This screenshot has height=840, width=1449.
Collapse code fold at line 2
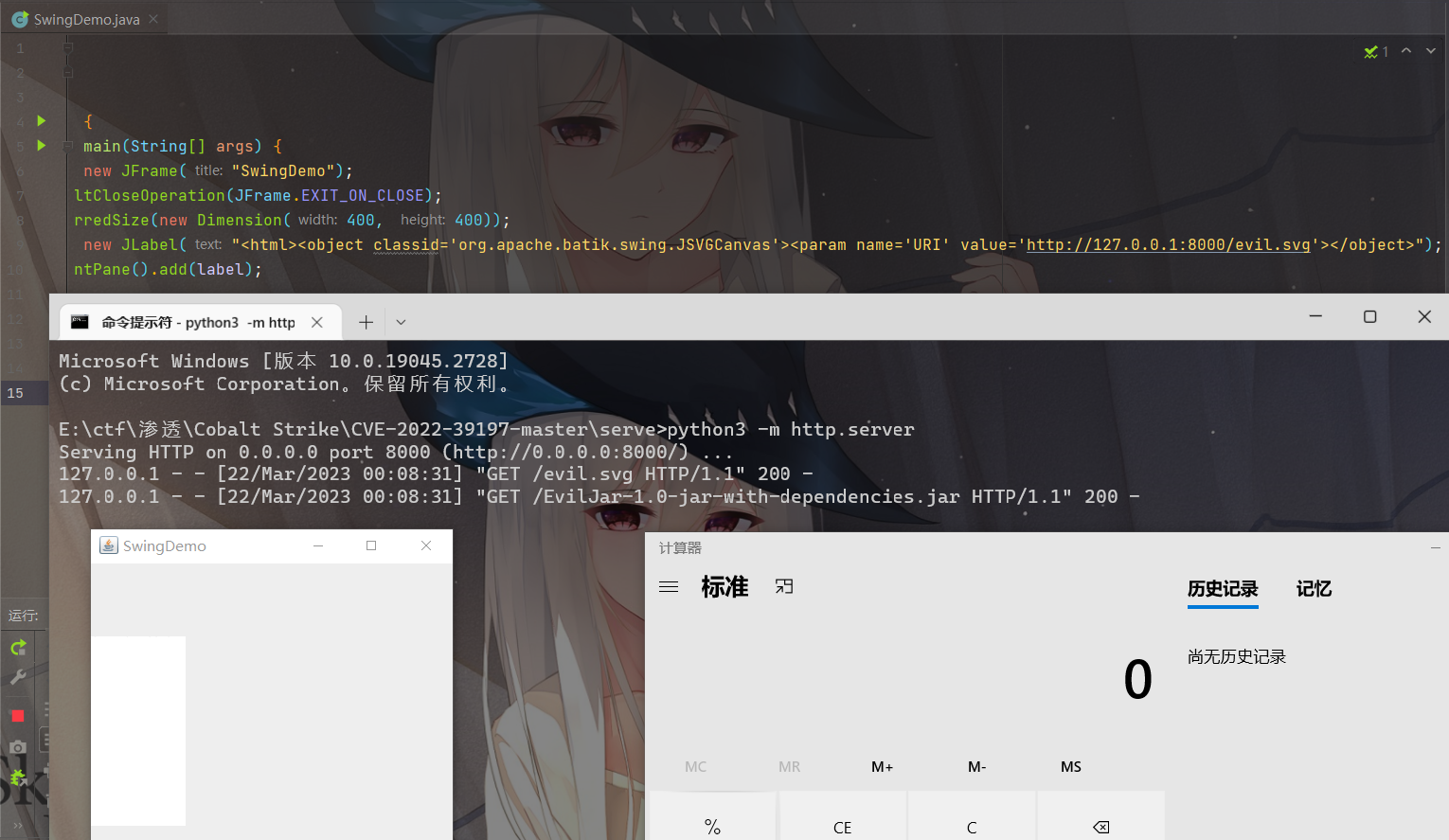pyautogui.click(x=67, y=72)
